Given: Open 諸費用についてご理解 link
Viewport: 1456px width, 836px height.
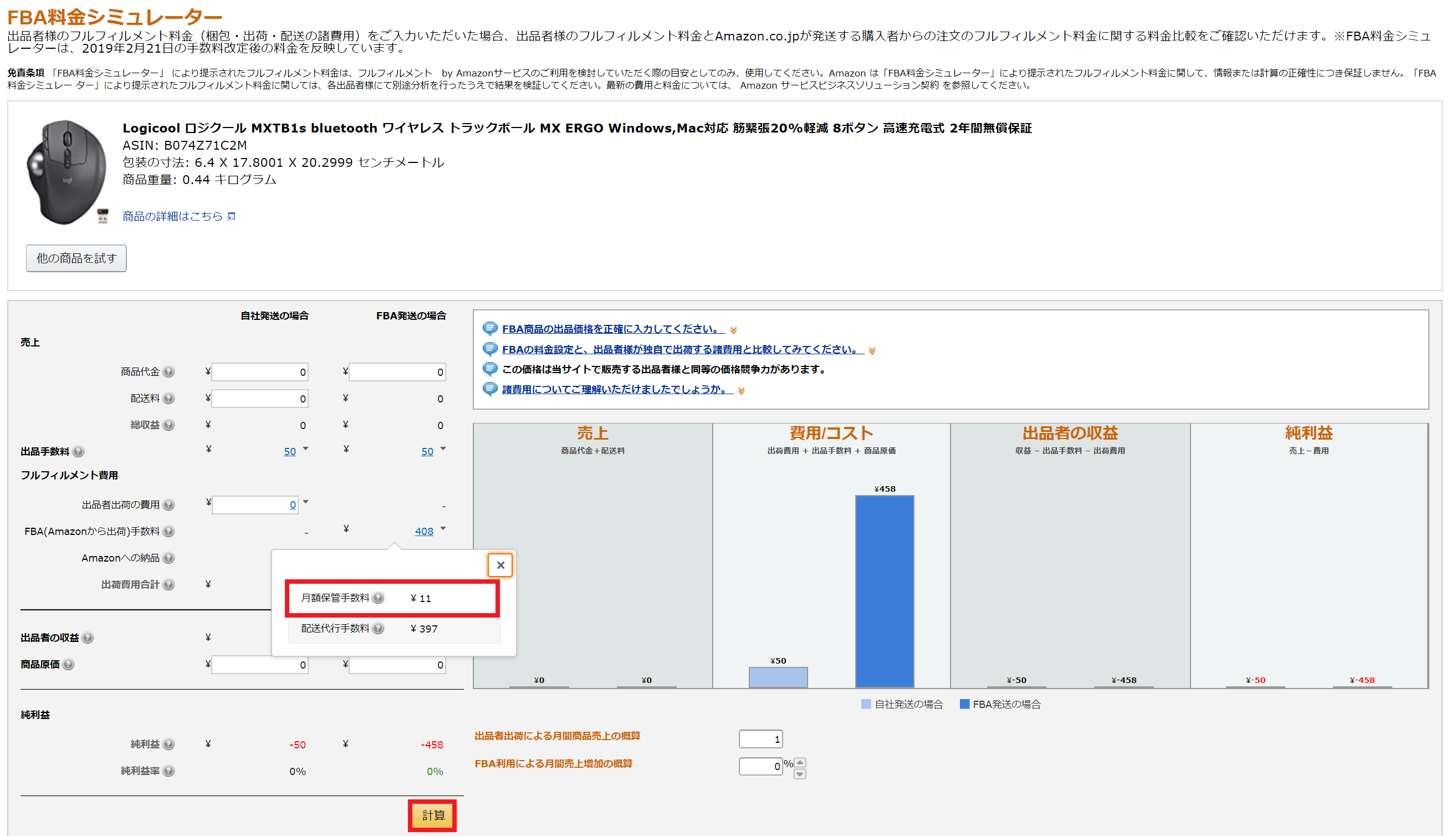Looking at the screenshot, I should [618, 389].
